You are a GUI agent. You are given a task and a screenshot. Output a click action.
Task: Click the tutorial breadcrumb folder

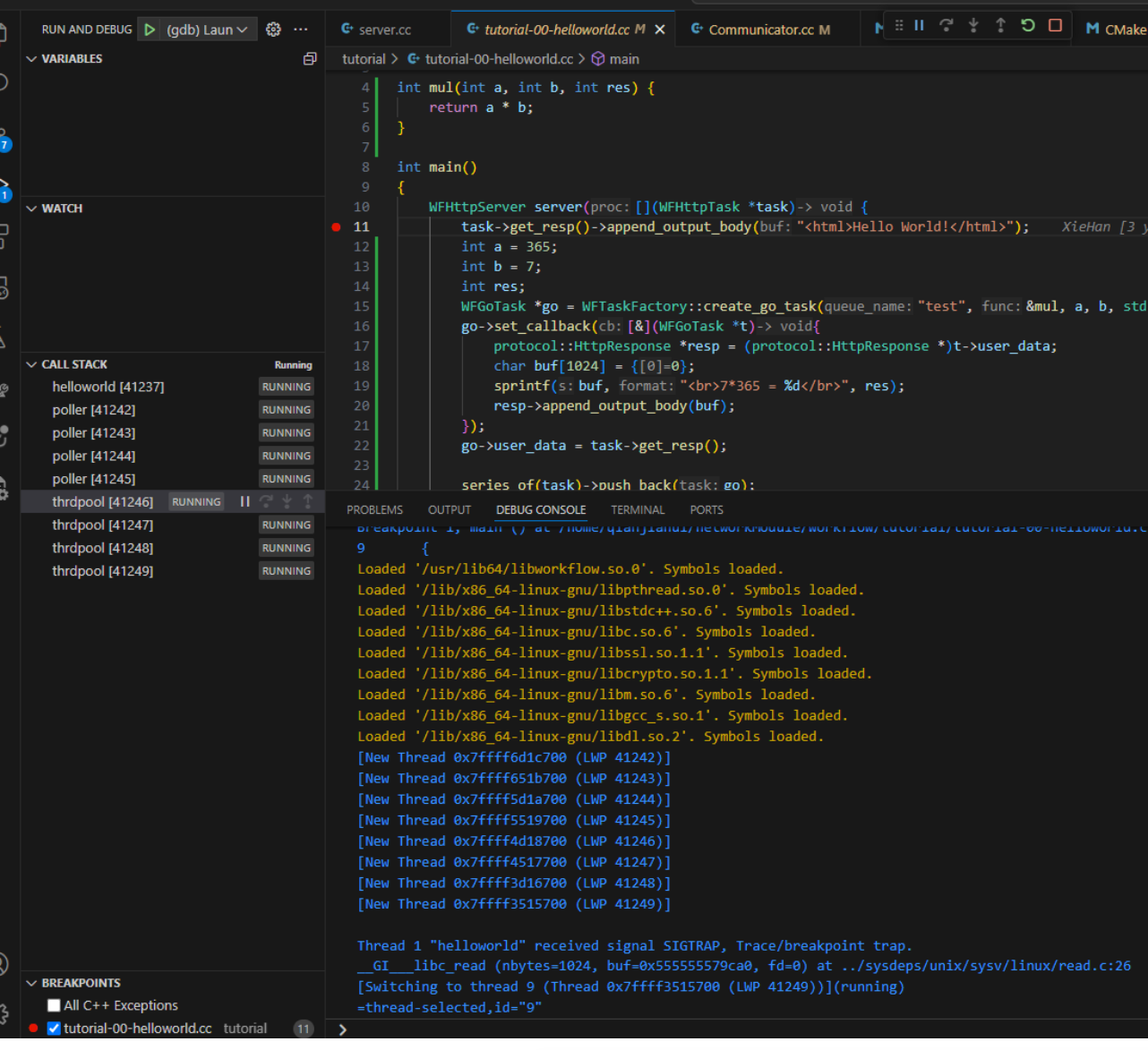click(364, 59)
